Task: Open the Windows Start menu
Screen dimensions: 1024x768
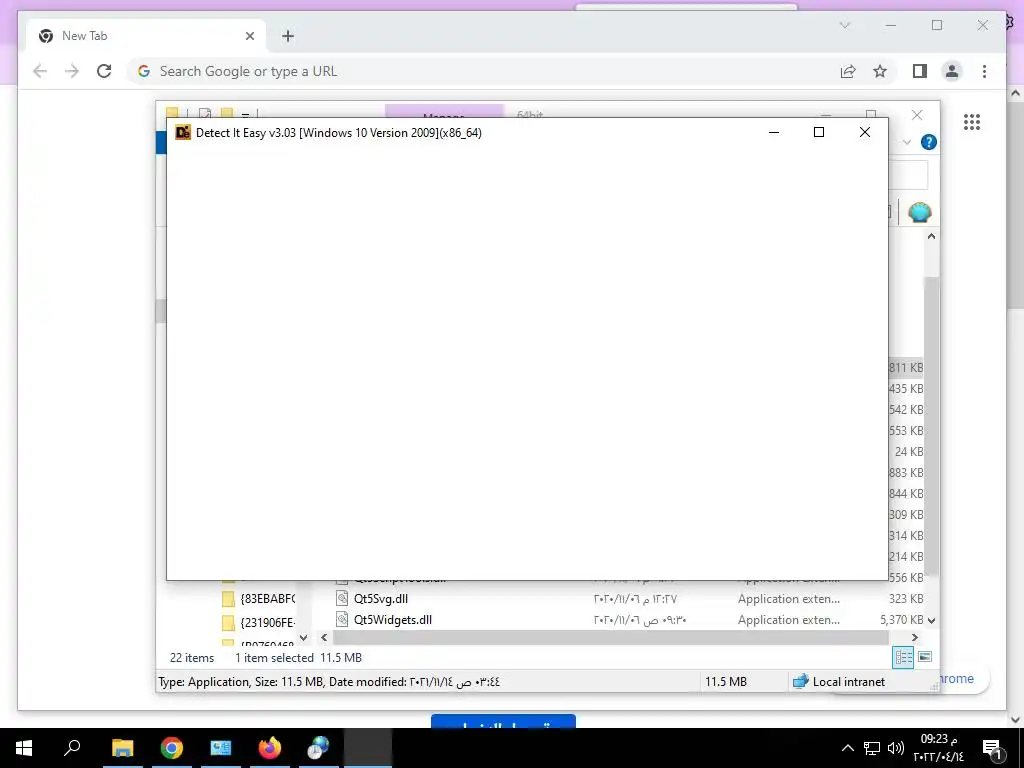Action: pos(24,748)
